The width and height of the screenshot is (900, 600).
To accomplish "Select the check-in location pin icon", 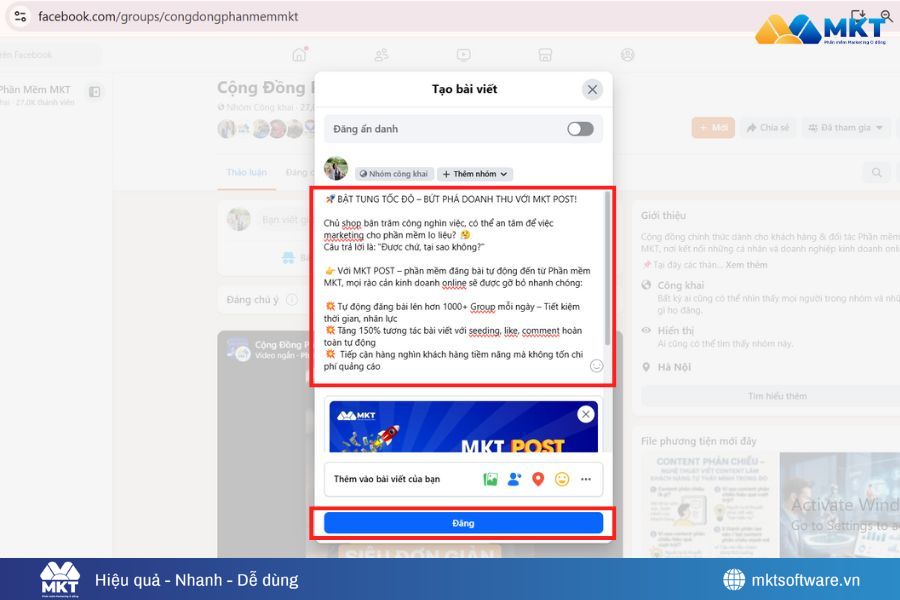I will (x=537, y=480).
